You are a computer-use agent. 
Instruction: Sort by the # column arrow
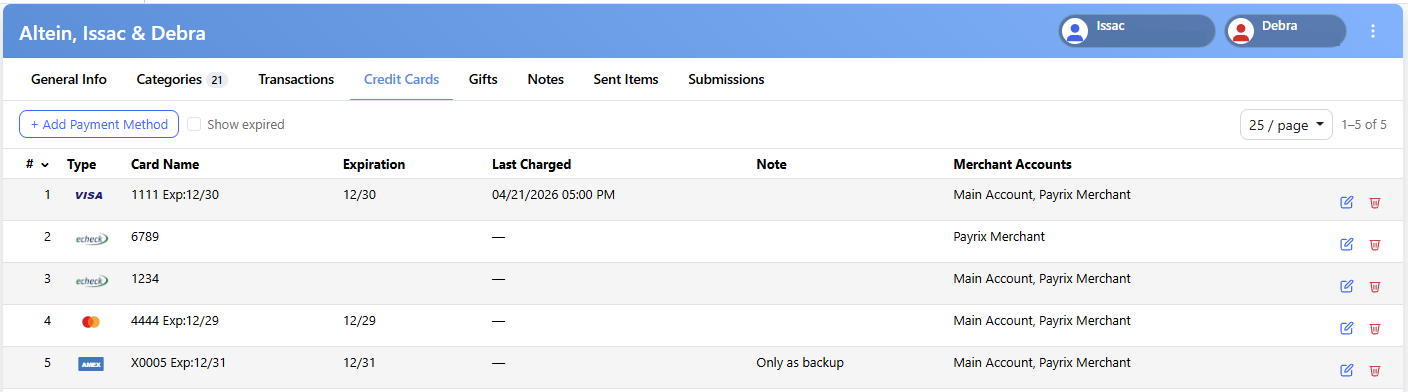44,165
